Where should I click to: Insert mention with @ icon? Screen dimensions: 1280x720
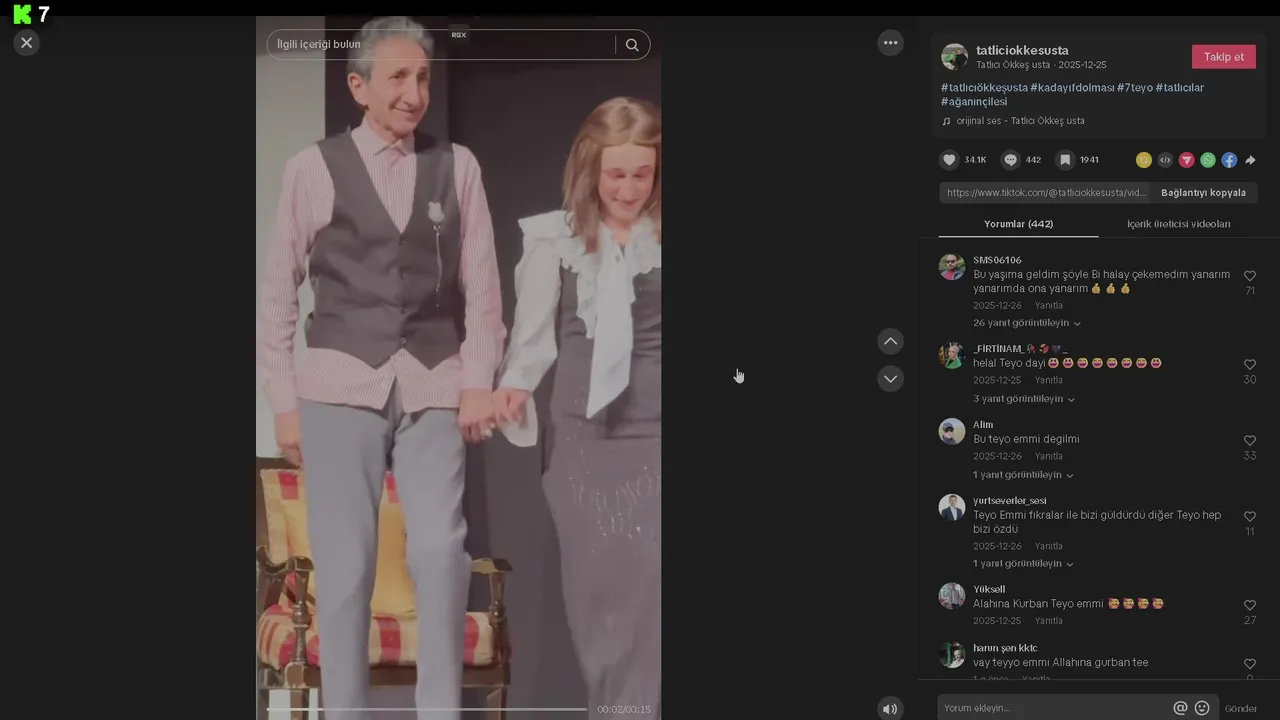(1180, 708)
